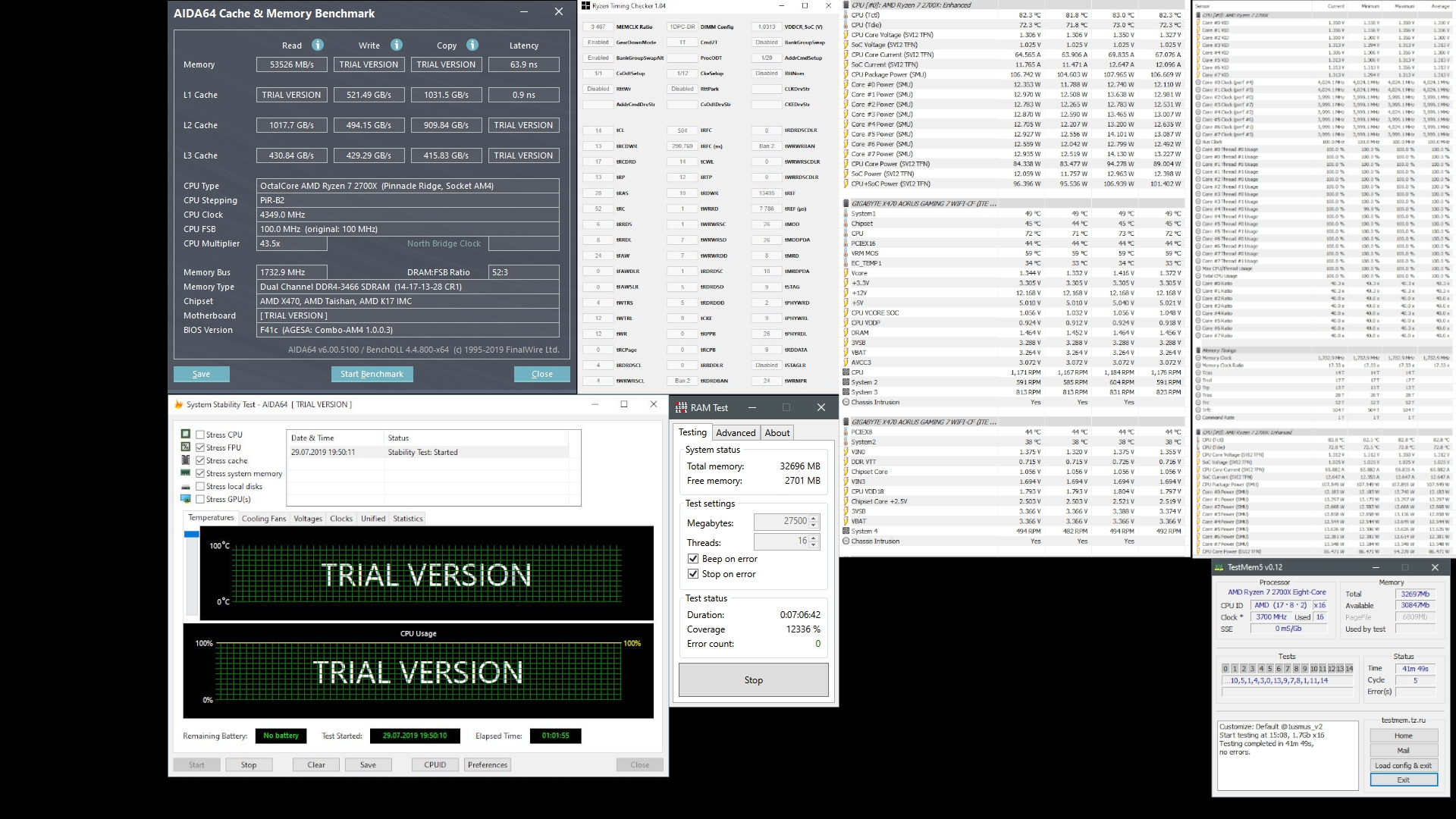This screenshot has height=819, width=1456.
Task: Click the Stress system memory RAM icon
Action: [x=186, y=473]
